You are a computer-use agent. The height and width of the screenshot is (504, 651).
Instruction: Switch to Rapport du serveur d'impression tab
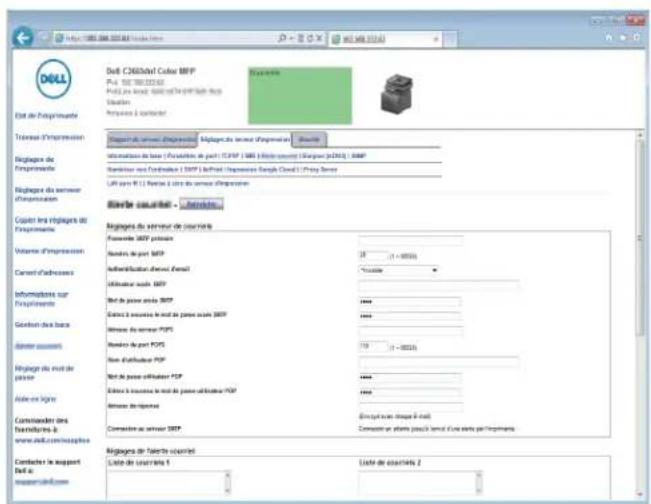tap(152, 140)
